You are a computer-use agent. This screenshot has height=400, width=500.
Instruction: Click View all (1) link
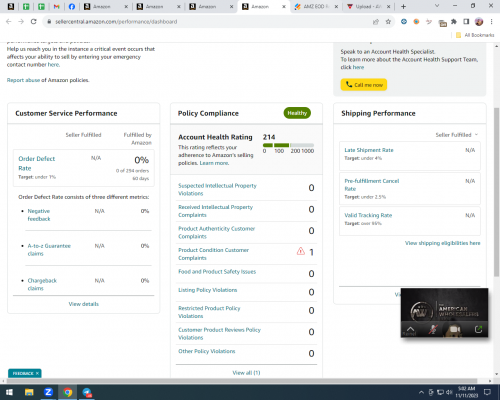pos(246,373)
